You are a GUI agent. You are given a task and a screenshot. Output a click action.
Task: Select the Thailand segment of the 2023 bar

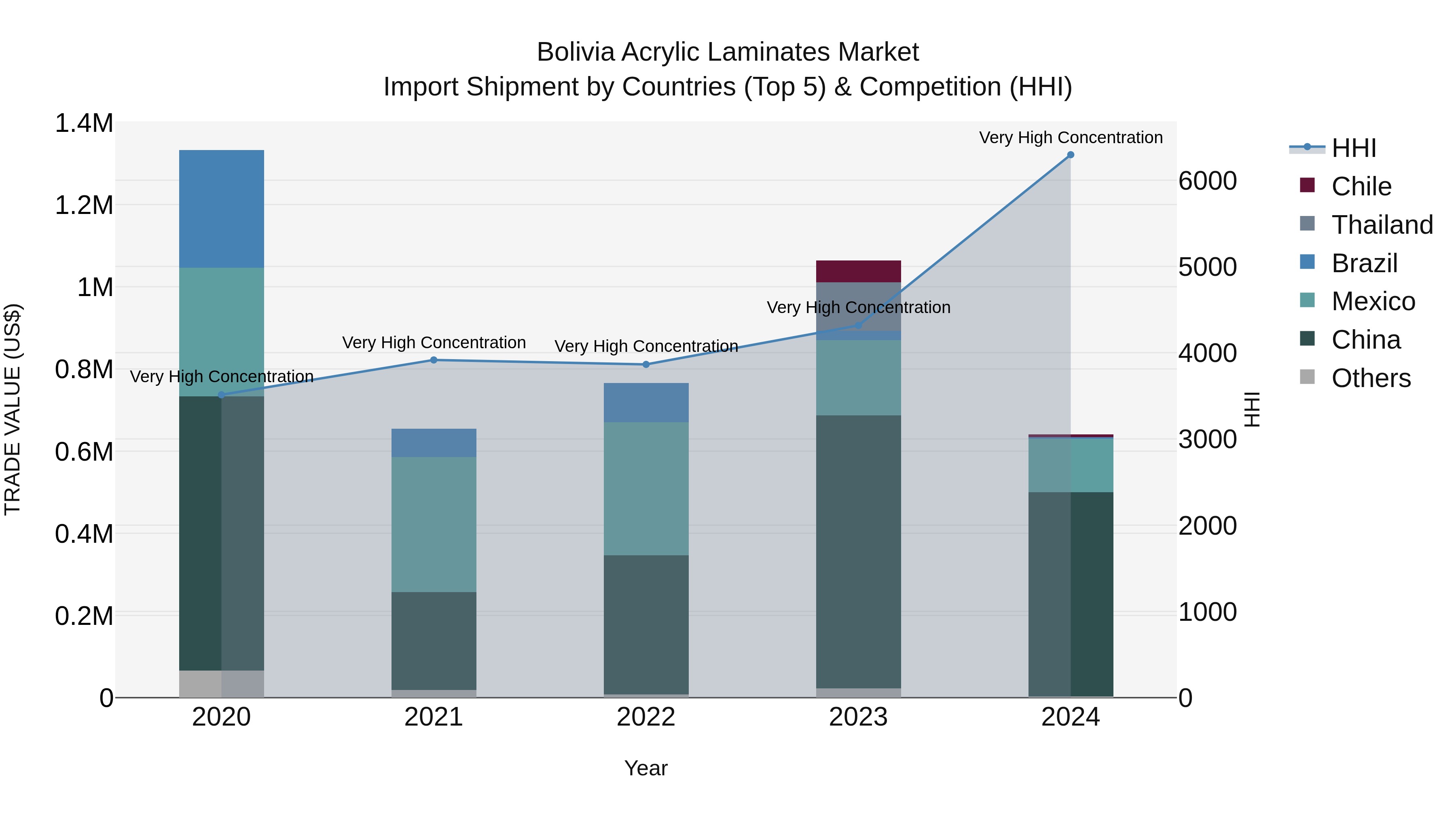(x=859, y=307)
